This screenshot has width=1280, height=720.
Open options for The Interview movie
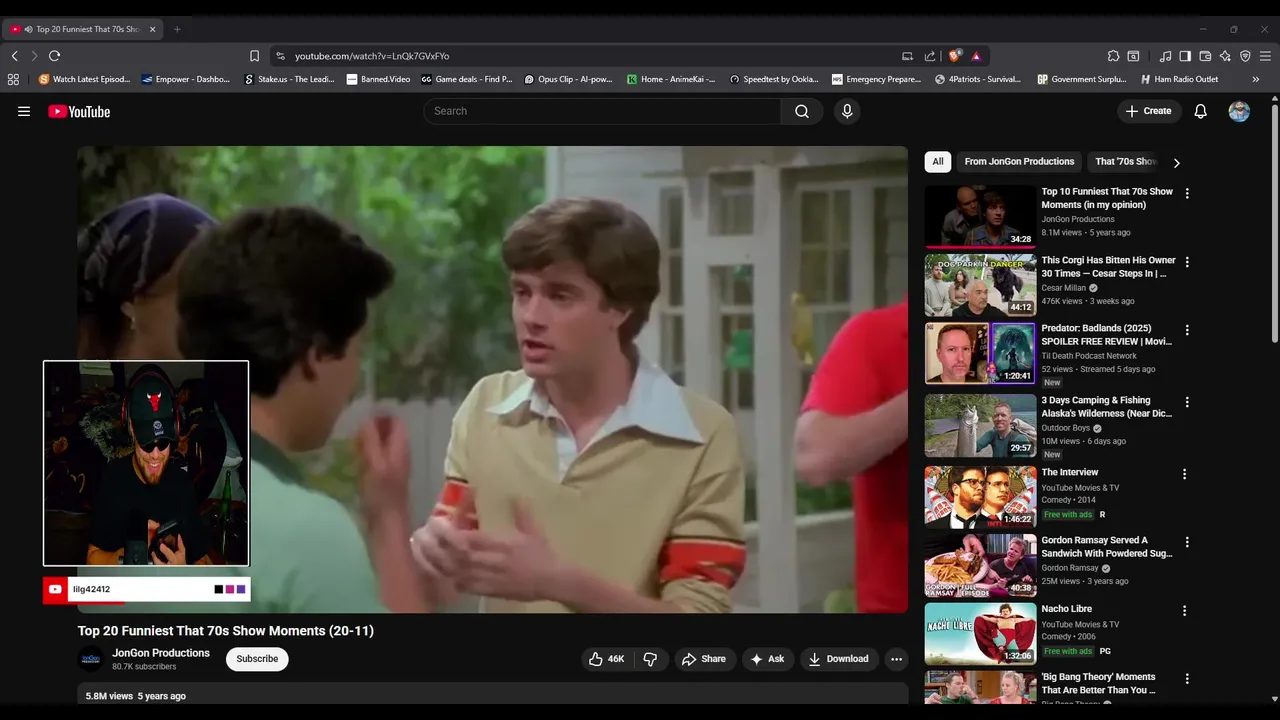[1185, 474]
